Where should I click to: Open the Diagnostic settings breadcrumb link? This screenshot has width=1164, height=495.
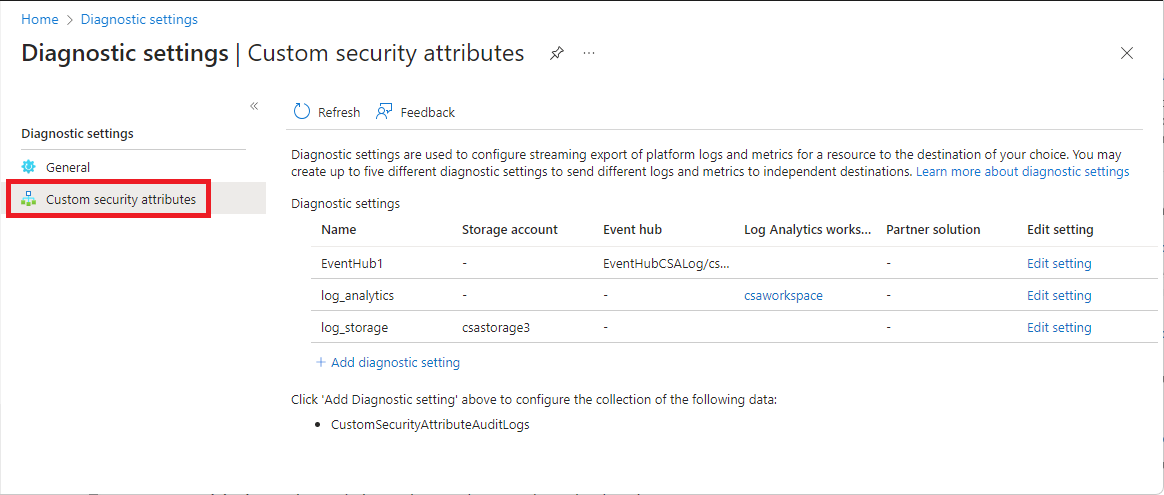pyautogui.click(x=139, y=19)
